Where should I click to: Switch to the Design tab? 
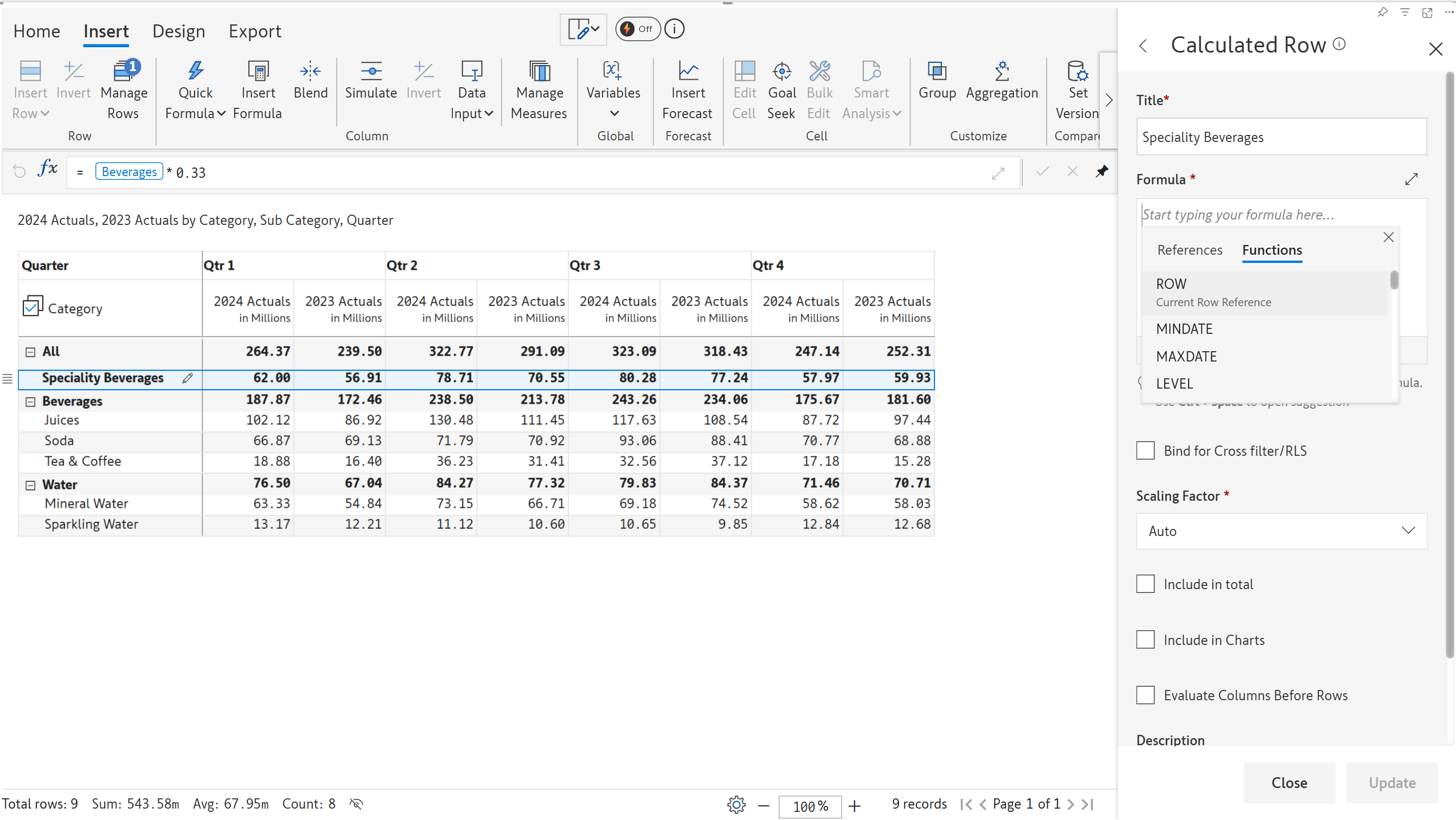coord(178,31)
